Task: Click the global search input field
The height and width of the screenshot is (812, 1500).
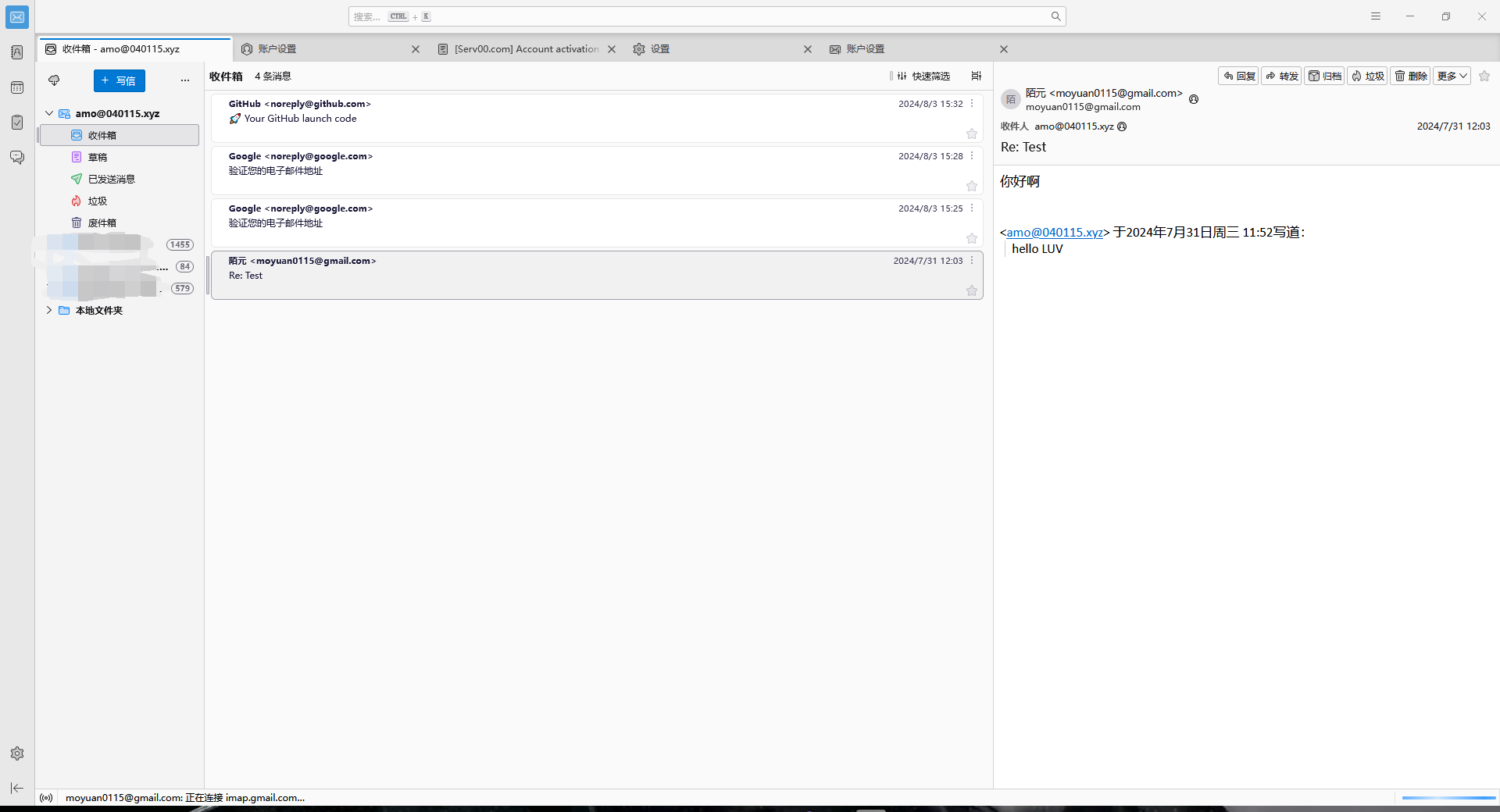Action: 703,16
